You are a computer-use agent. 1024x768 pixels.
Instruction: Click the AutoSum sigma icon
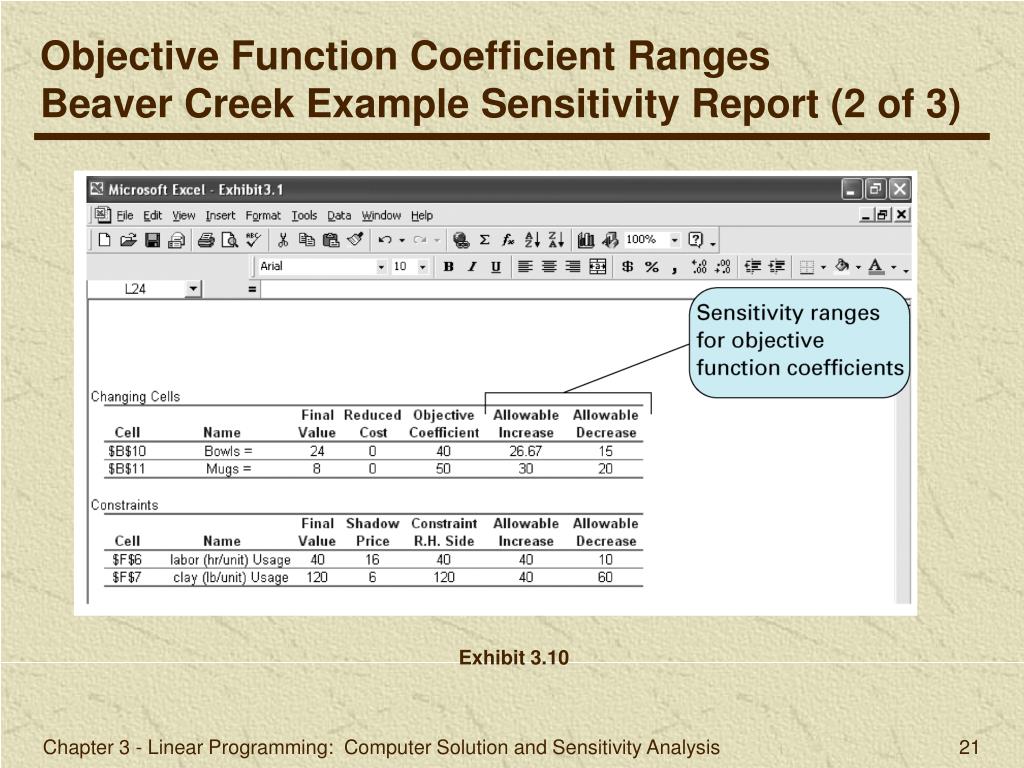coord(485,240)
